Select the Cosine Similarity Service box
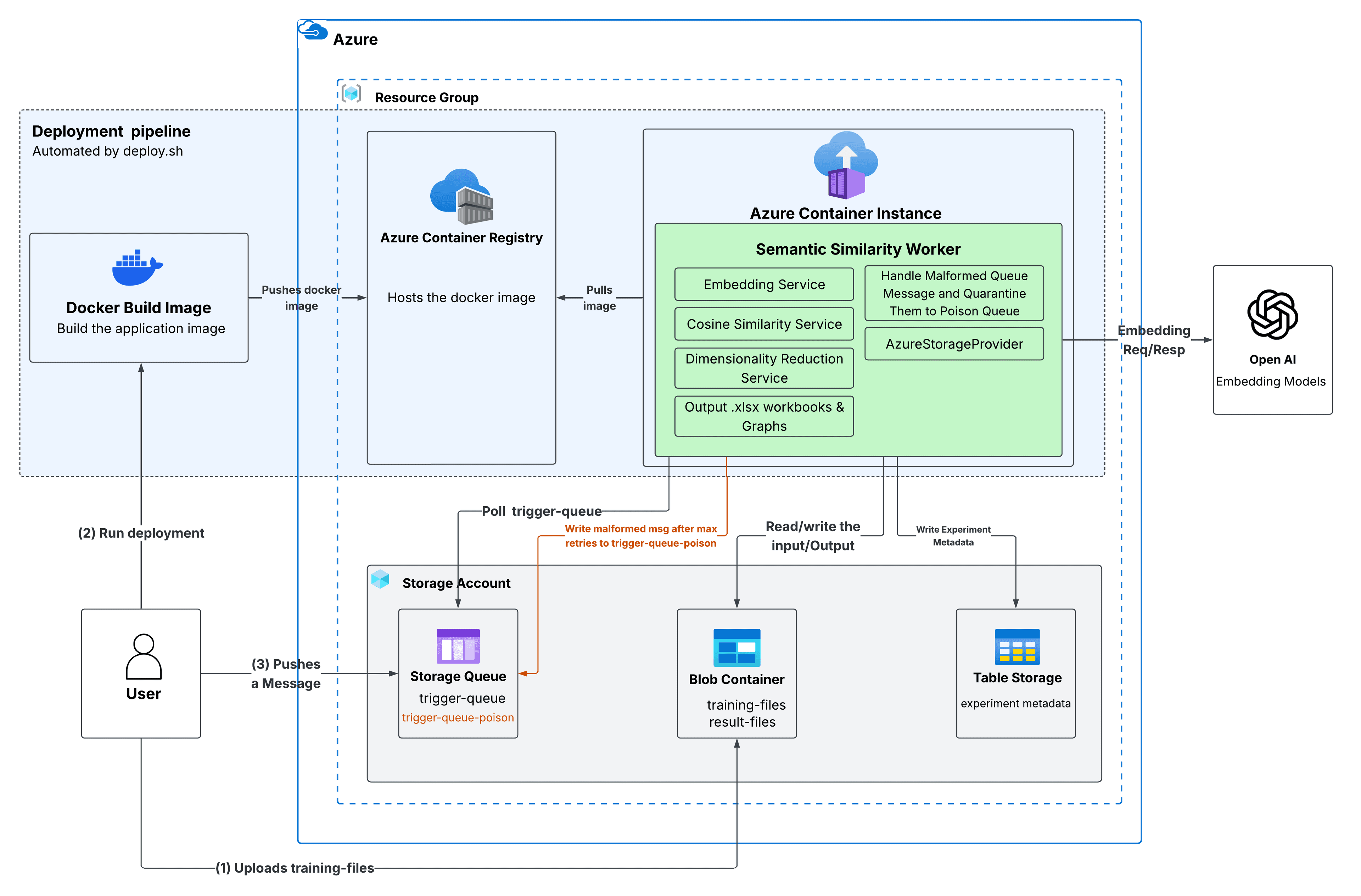 coord(764,324)
